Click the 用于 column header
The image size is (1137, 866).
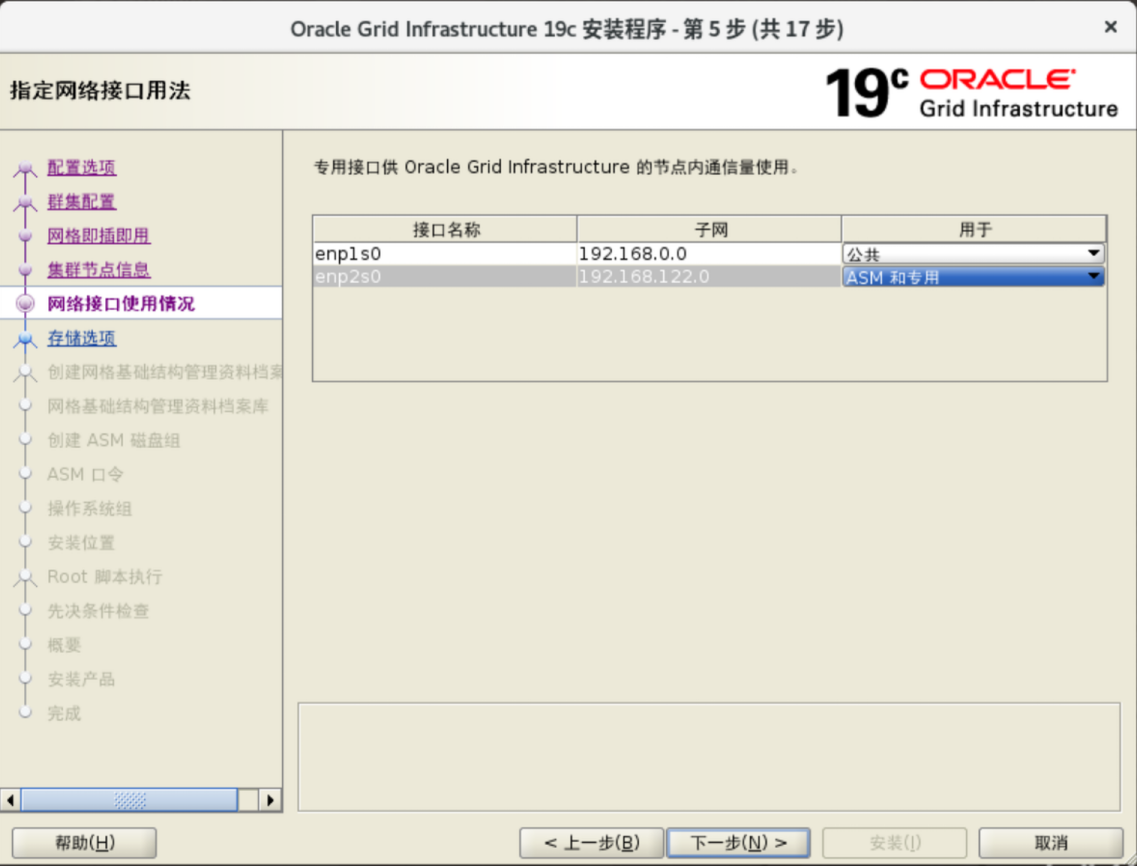tap(974, 229)
